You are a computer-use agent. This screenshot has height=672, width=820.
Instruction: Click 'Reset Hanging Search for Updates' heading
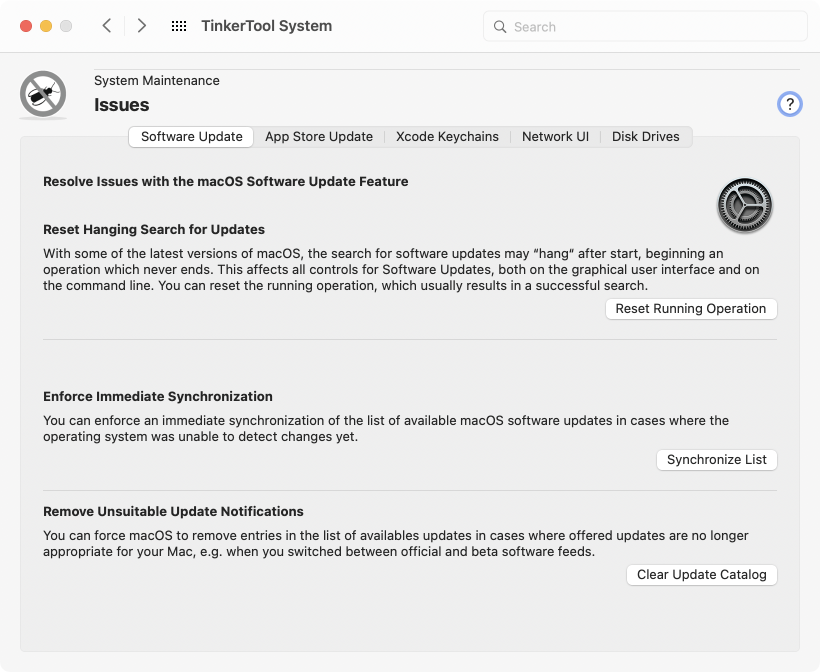pos(154,230)
